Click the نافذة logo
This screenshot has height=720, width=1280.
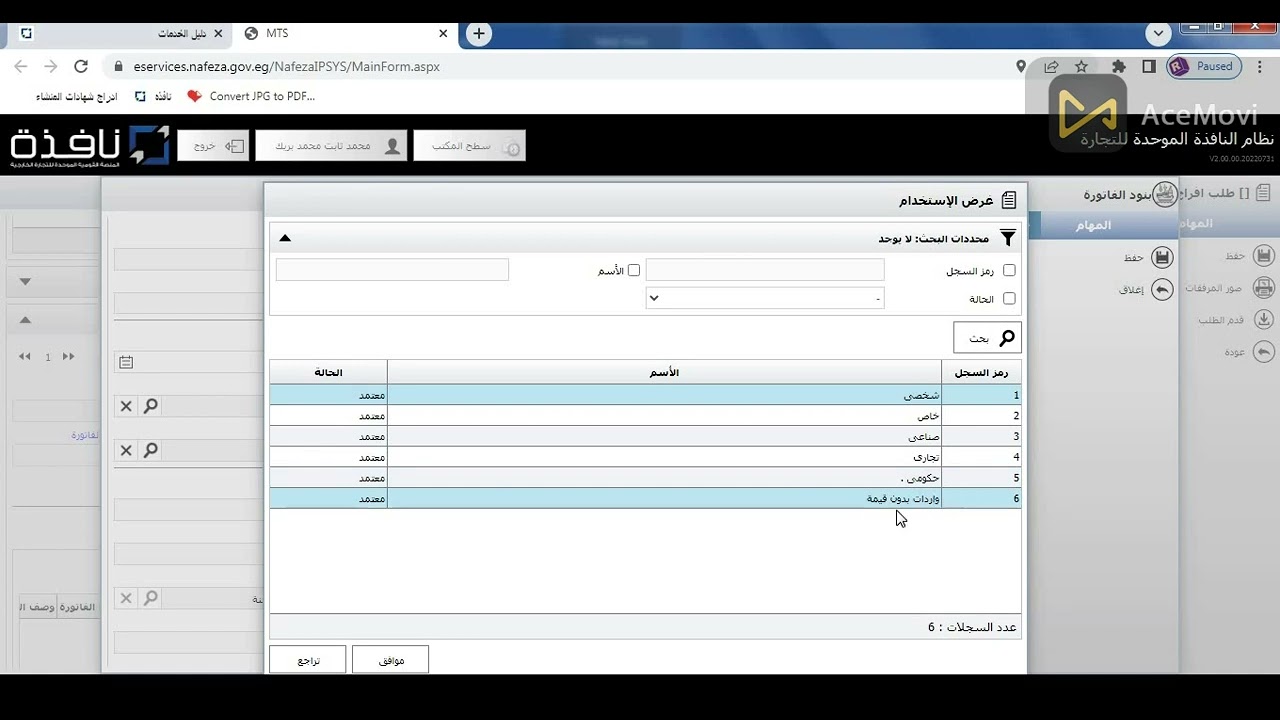pos(89,146)
